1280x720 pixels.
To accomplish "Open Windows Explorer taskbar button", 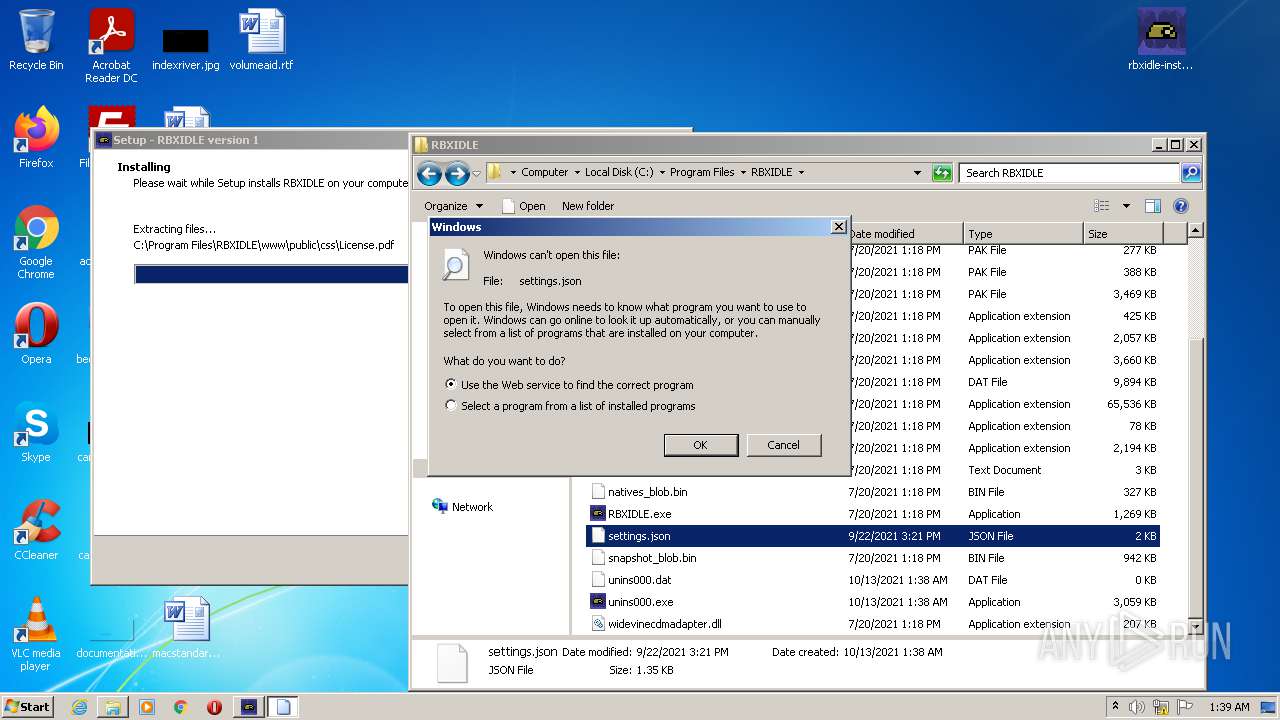I will (113, 707).
